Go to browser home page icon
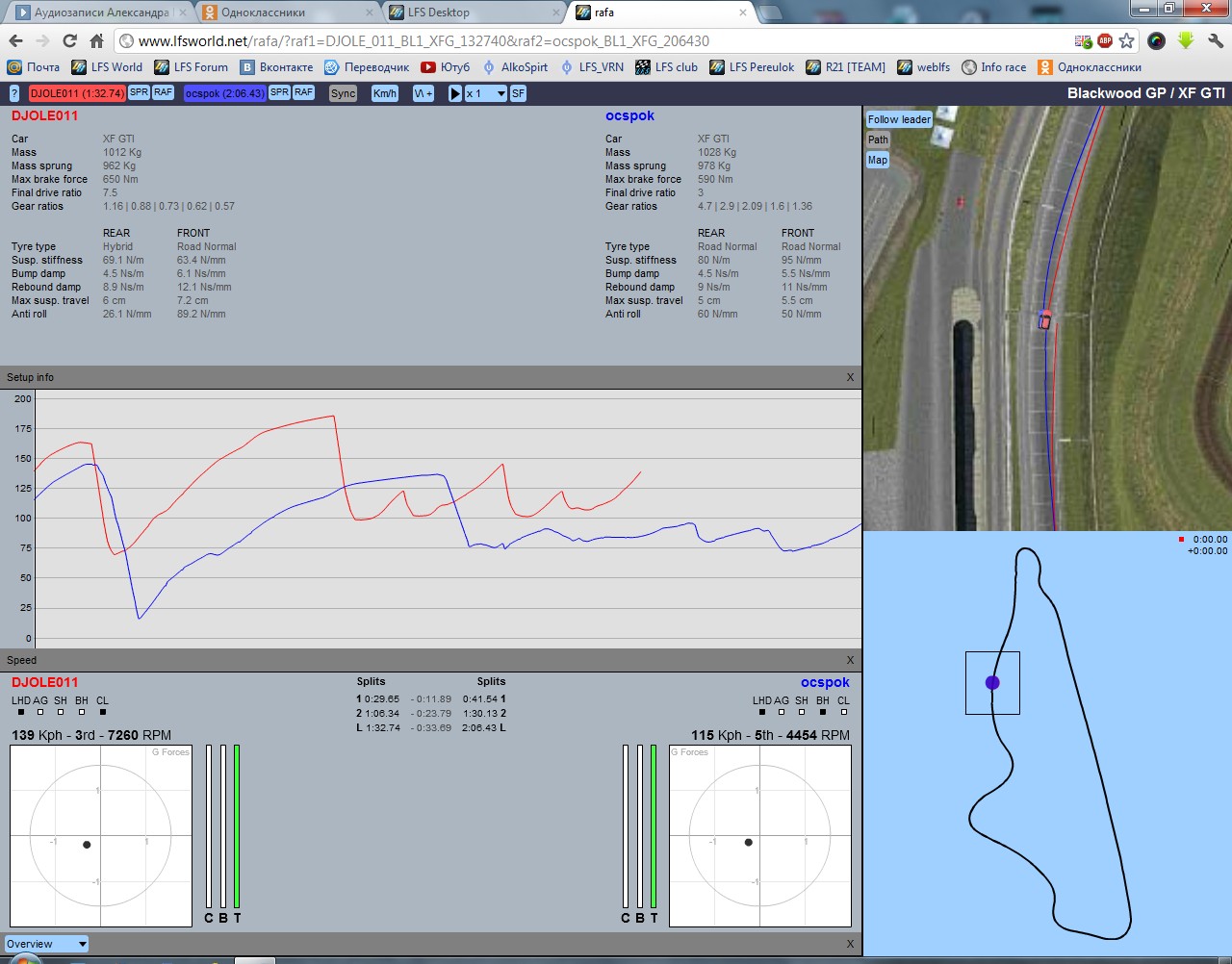Viewport: 1232px width, 964px height. [x=96, y=41]
